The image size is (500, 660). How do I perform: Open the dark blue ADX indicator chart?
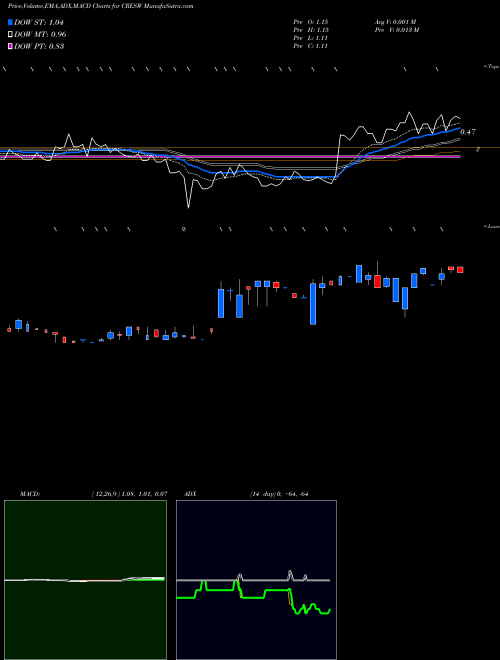click(256, 580)
